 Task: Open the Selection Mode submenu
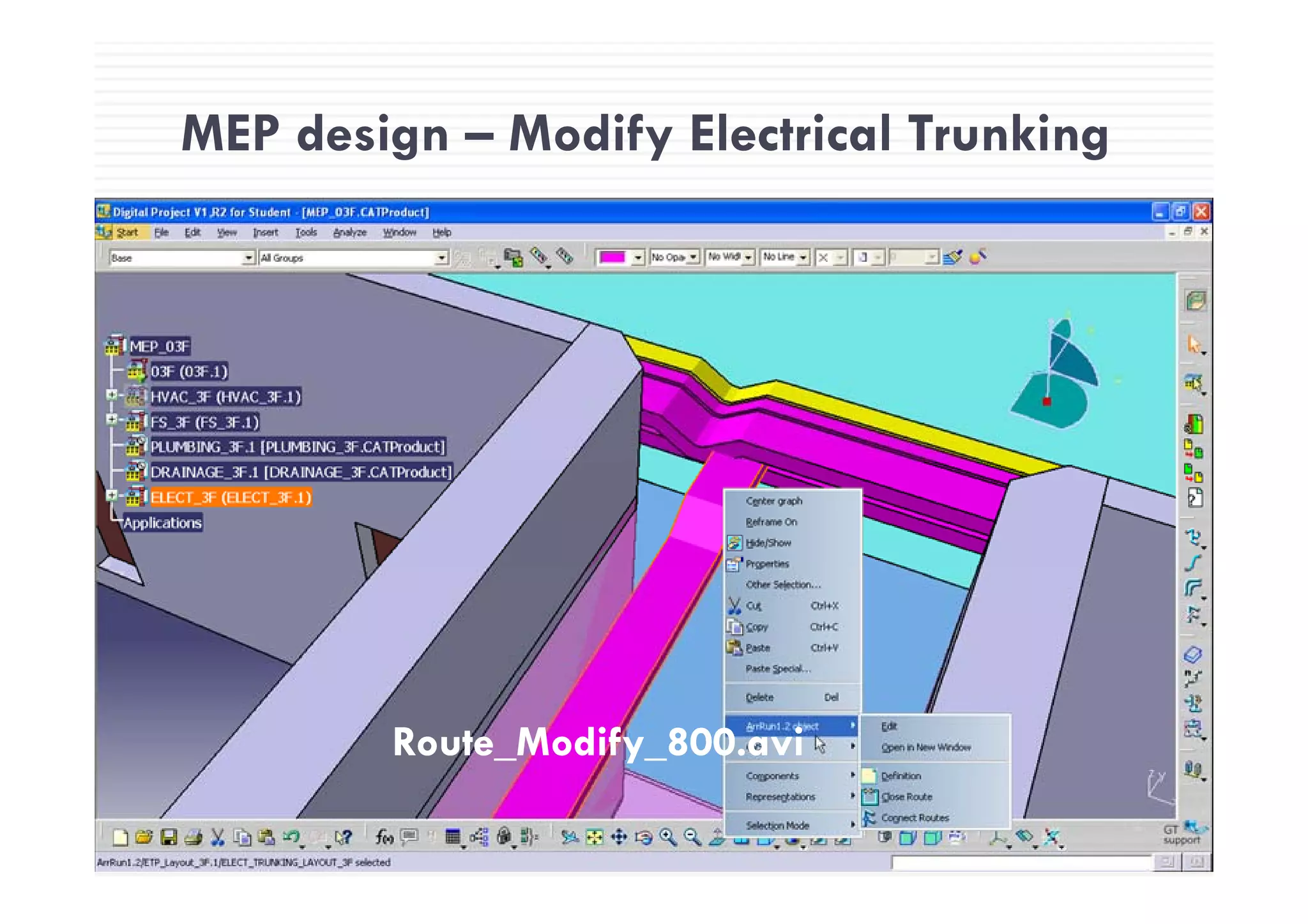pyautogui.click(x=793, y=826)
